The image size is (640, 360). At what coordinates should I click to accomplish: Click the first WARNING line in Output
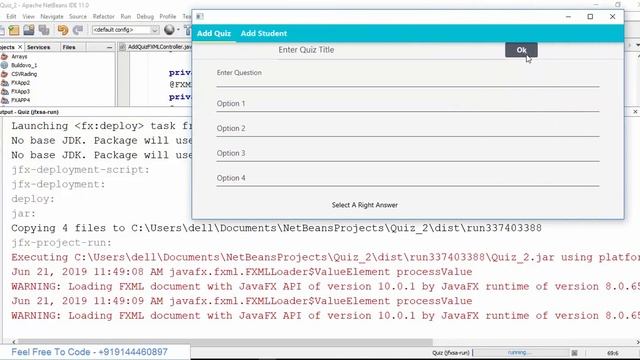pos(325,287)
